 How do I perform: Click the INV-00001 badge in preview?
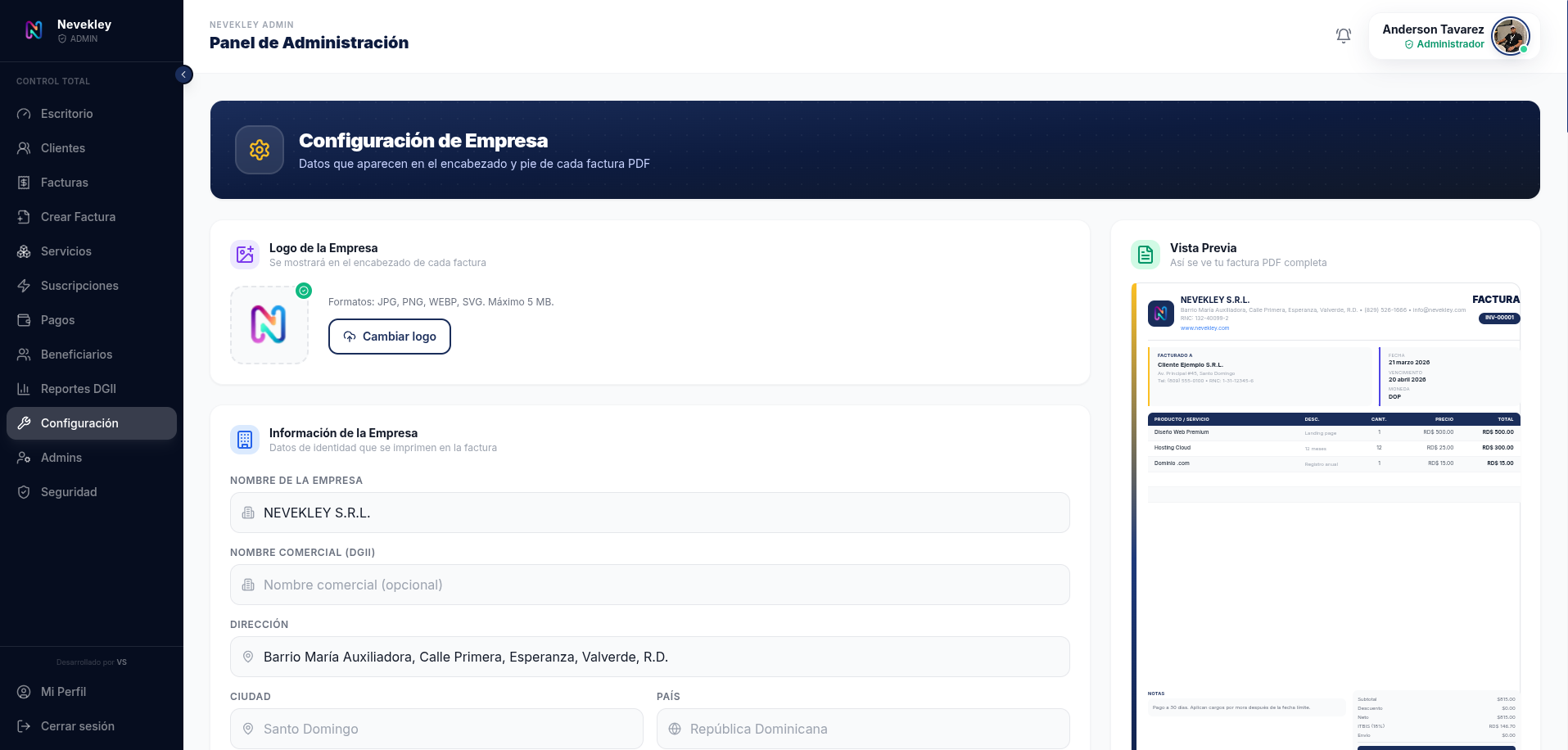coord(1499,318)
